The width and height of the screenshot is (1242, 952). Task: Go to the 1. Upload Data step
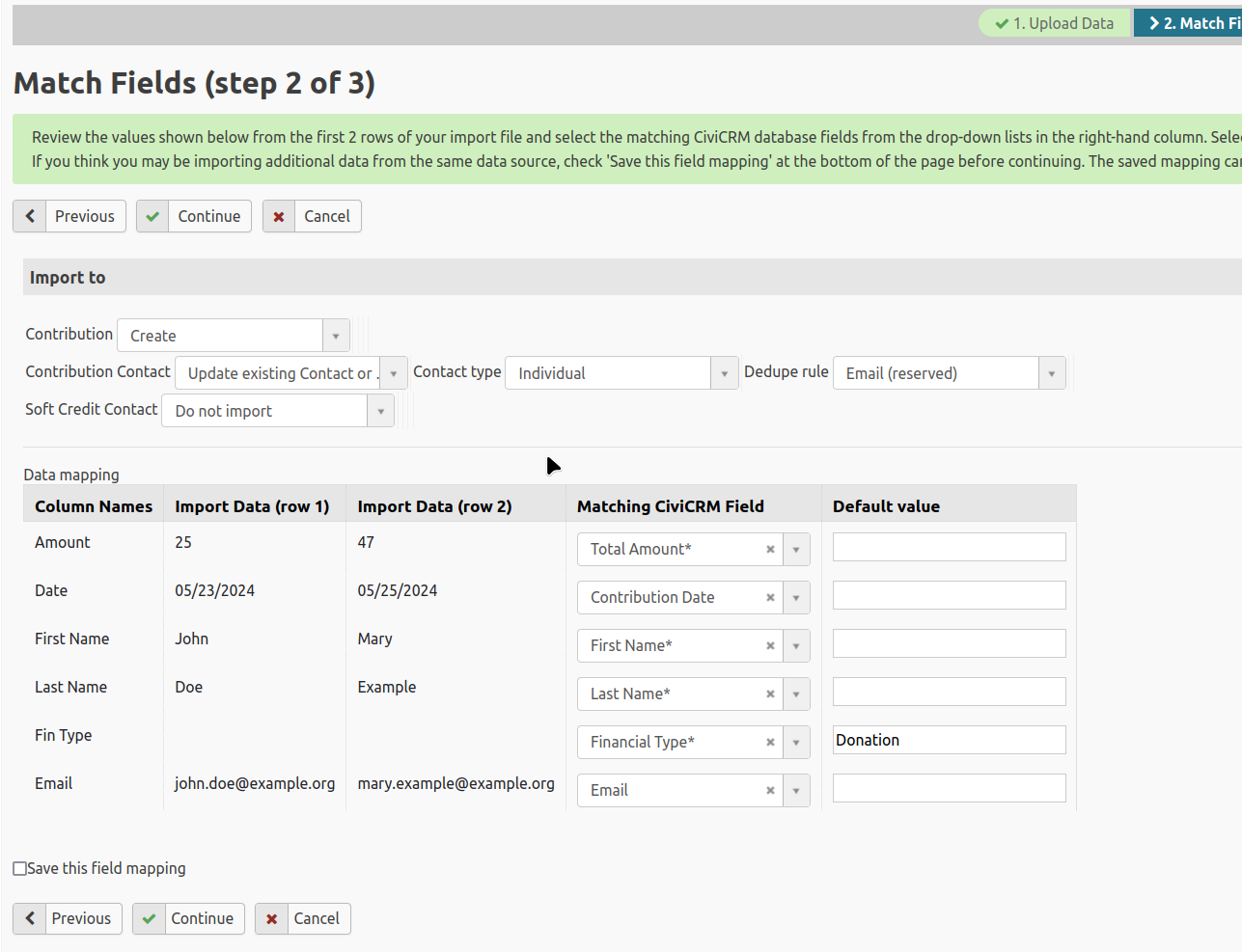click(1055, 23)
